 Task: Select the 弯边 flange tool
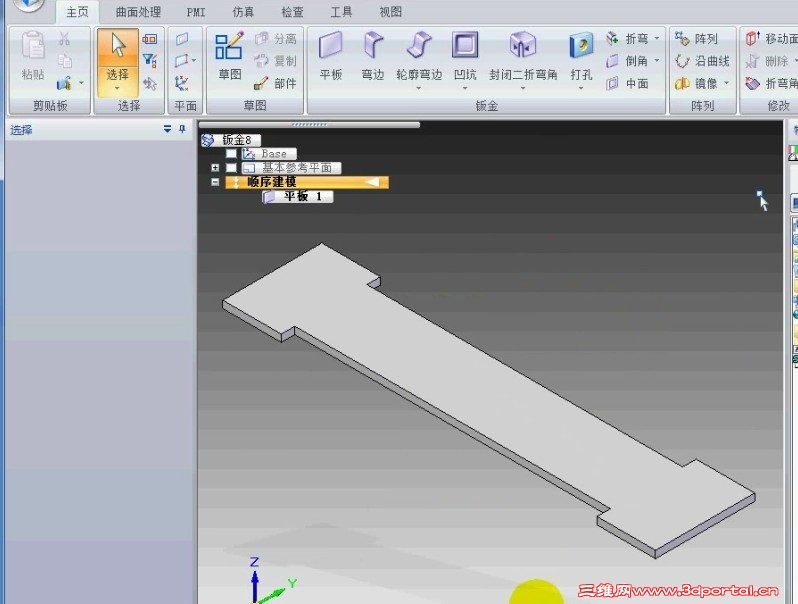[373, 55]
